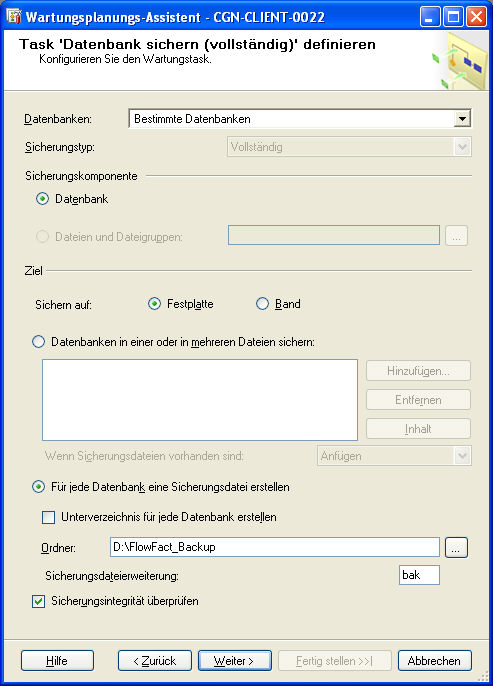Click the wizard title bar app icon
The width and height of the screenshot is (493, 686).
pyautogui.click(x=14, y=17)
